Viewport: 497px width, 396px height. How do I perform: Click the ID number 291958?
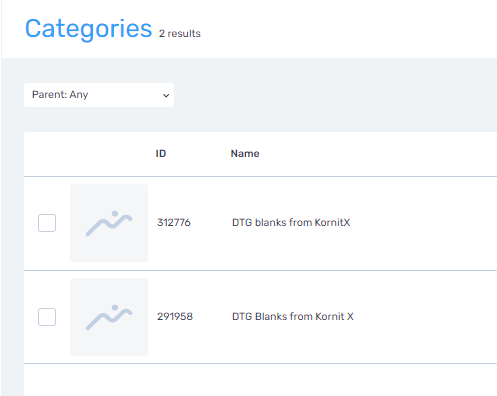click(x=175, y=316)
